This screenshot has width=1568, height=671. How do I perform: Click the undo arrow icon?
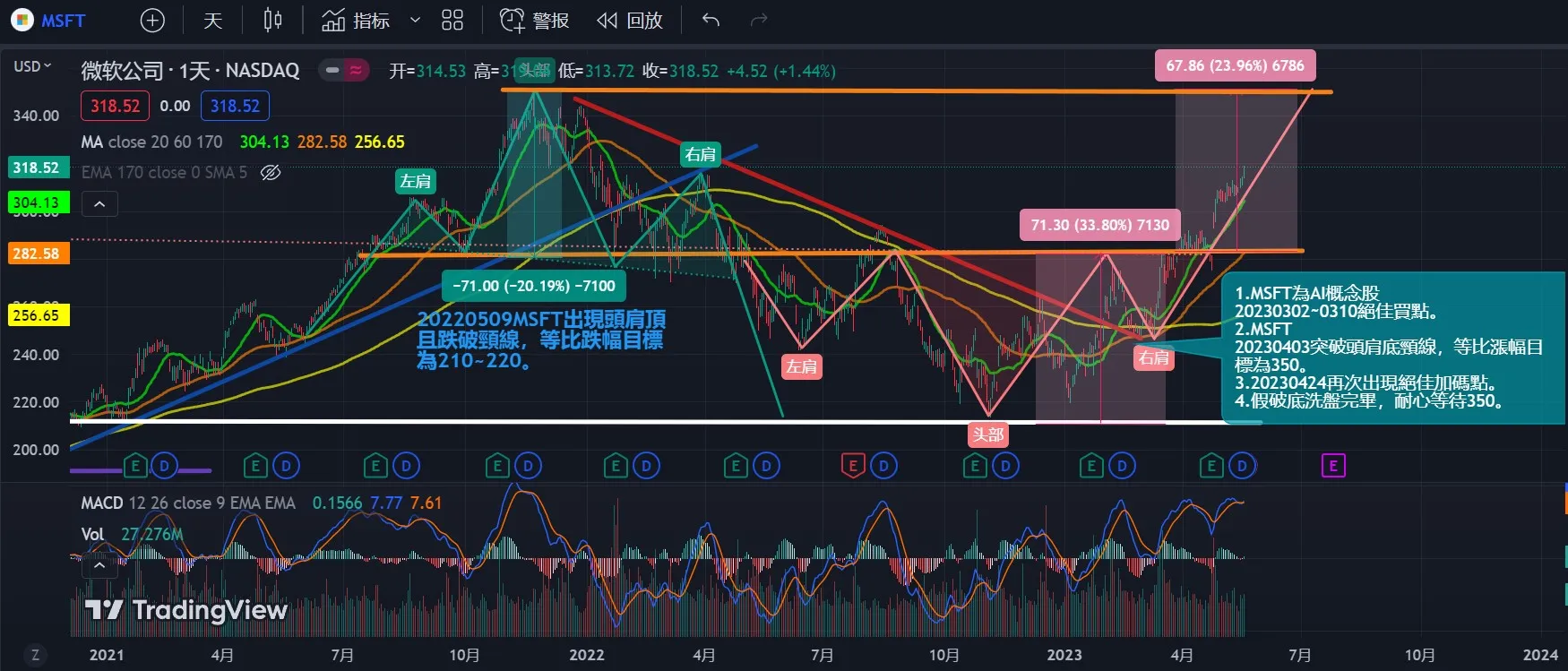pyautogui.click(x=711, y=20)
